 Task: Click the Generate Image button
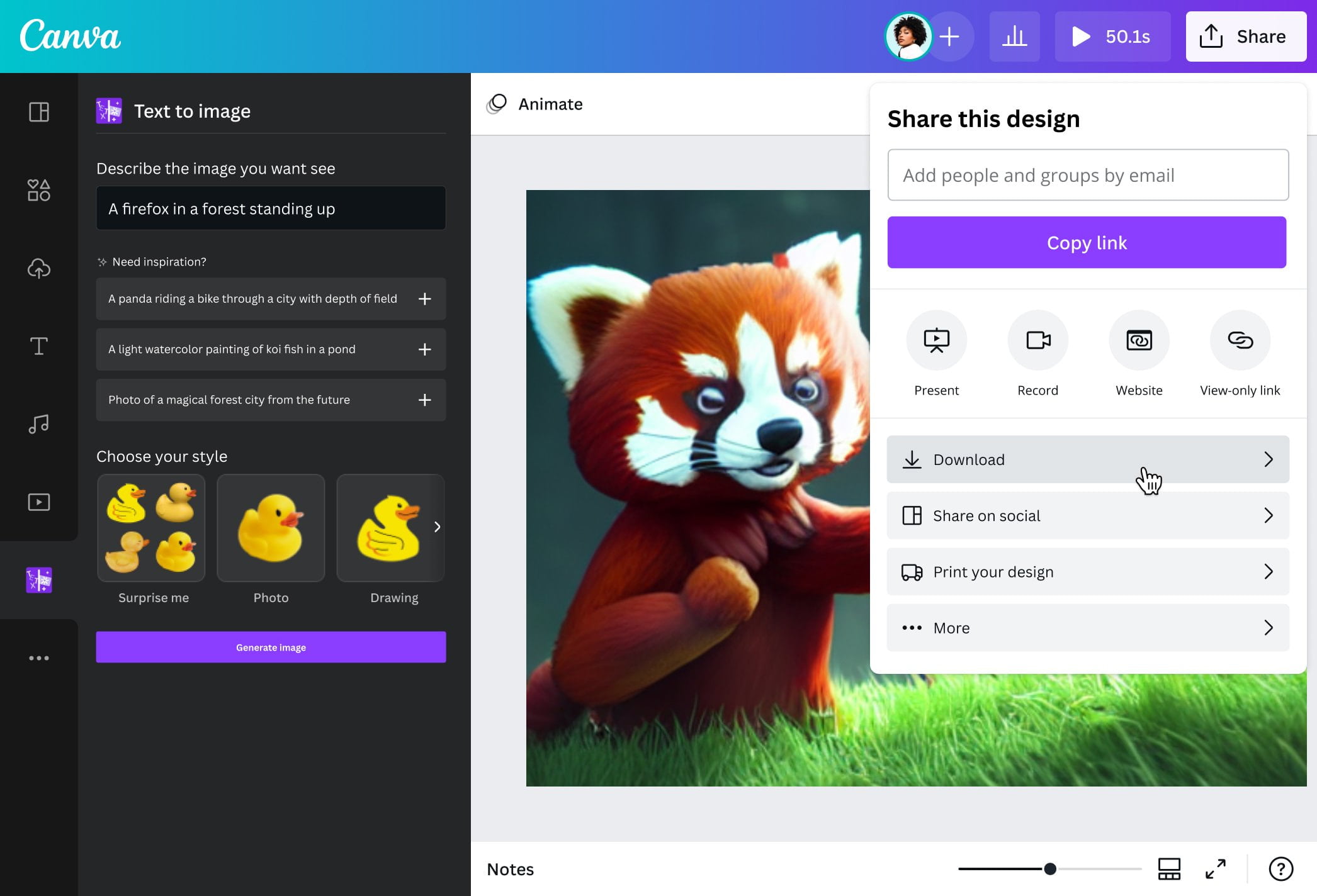coord(271,647)
